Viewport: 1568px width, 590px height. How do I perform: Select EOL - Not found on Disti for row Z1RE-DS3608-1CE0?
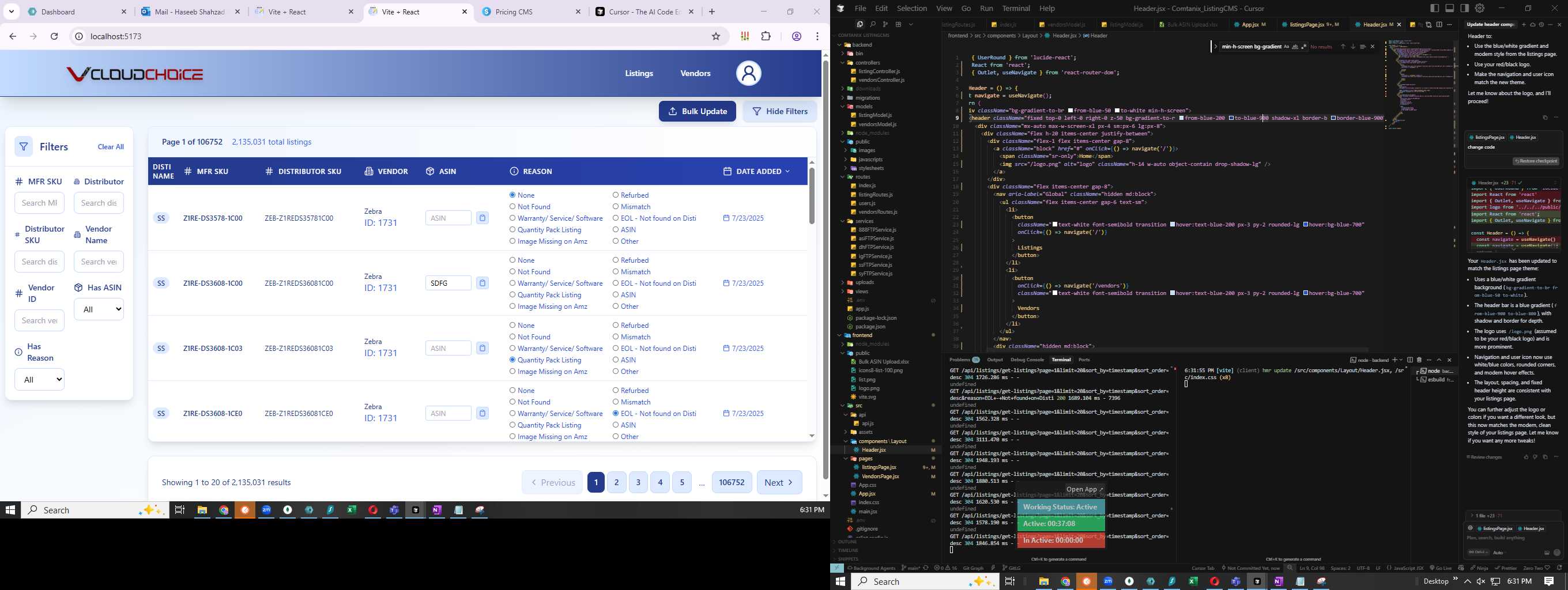[616, 414]
